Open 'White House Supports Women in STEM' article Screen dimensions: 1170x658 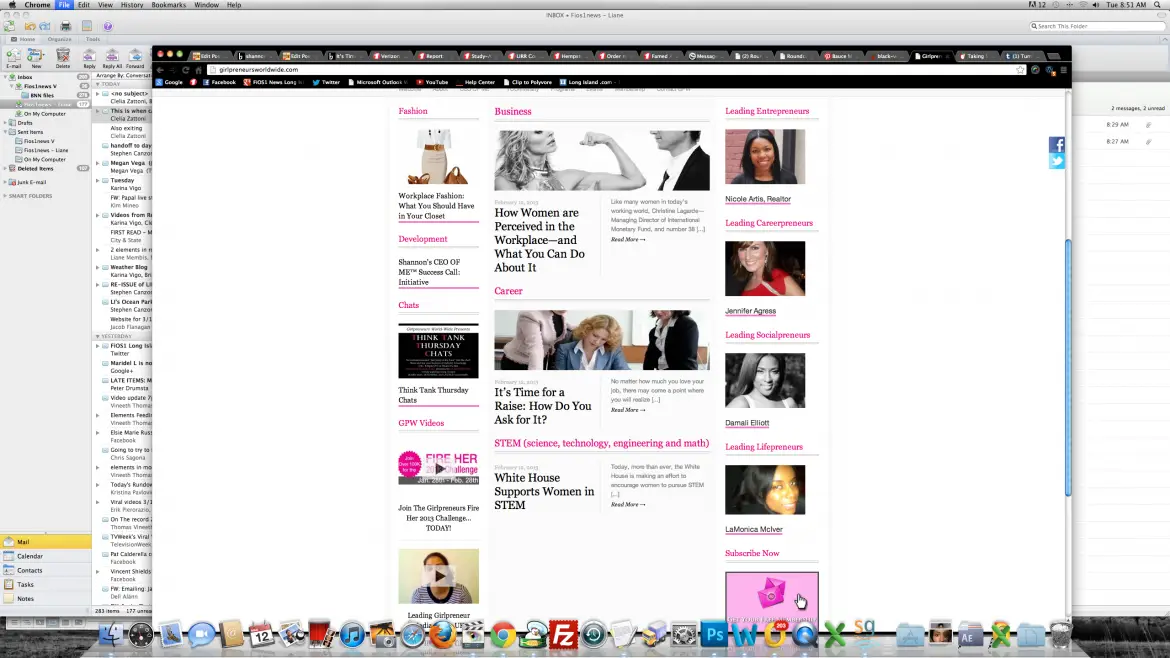[x=544, y=492]
